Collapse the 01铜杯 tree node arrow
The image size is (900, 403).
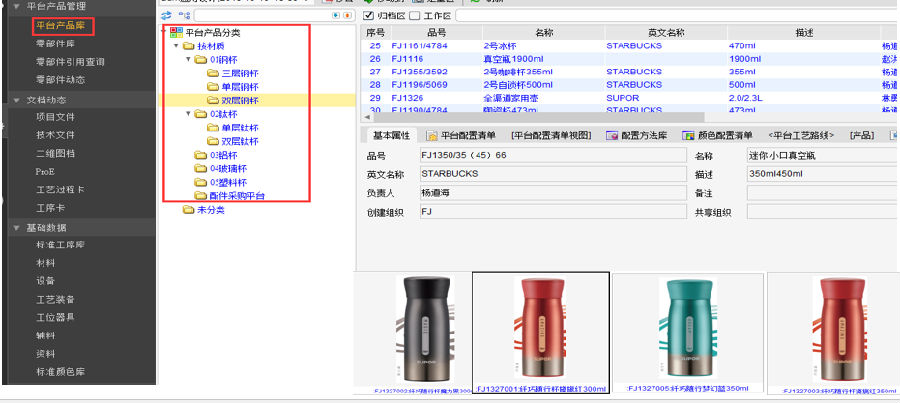(x=188, y=60)
